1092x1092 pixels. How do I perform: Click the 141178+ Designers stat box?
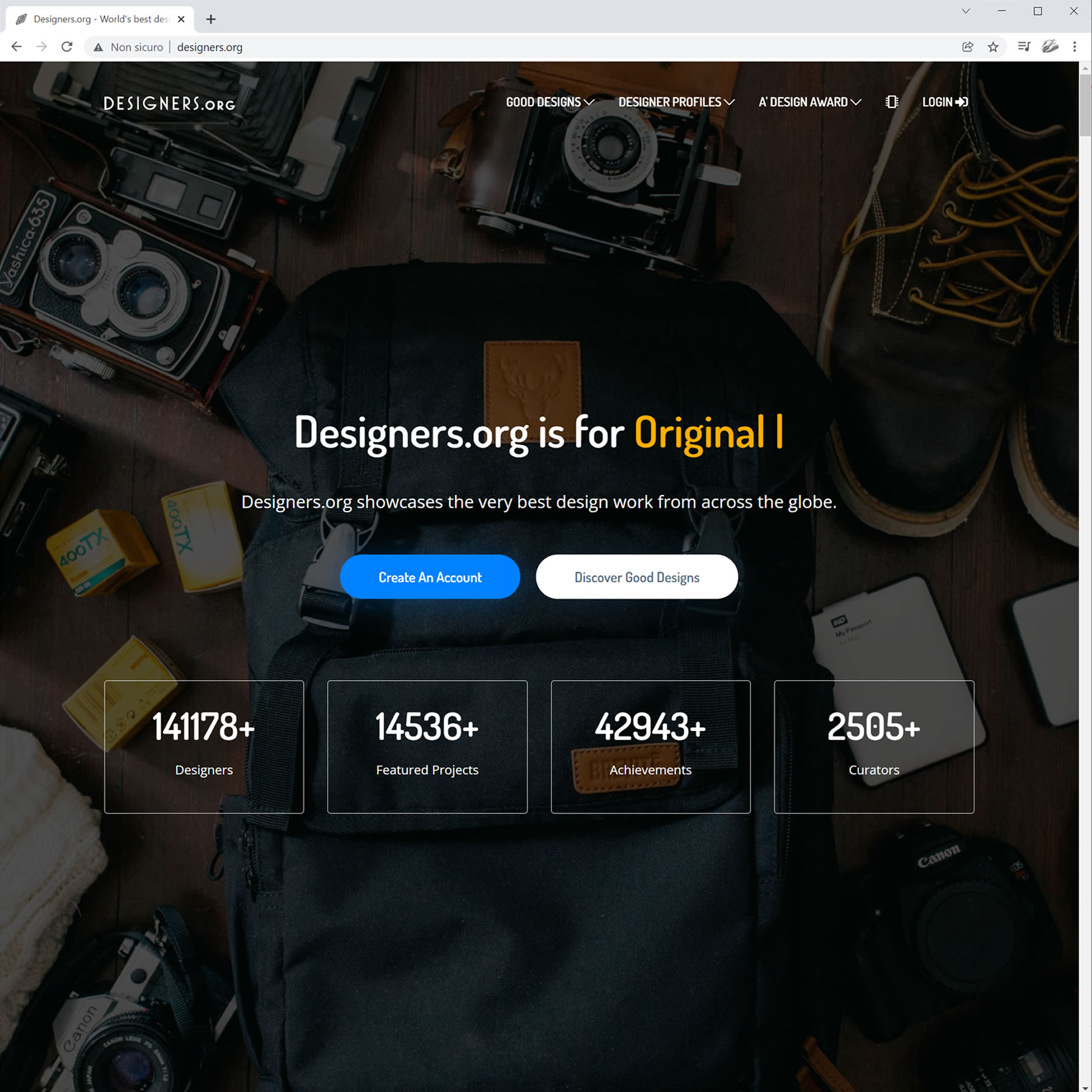pyautogui.click(x=204, y=746)
